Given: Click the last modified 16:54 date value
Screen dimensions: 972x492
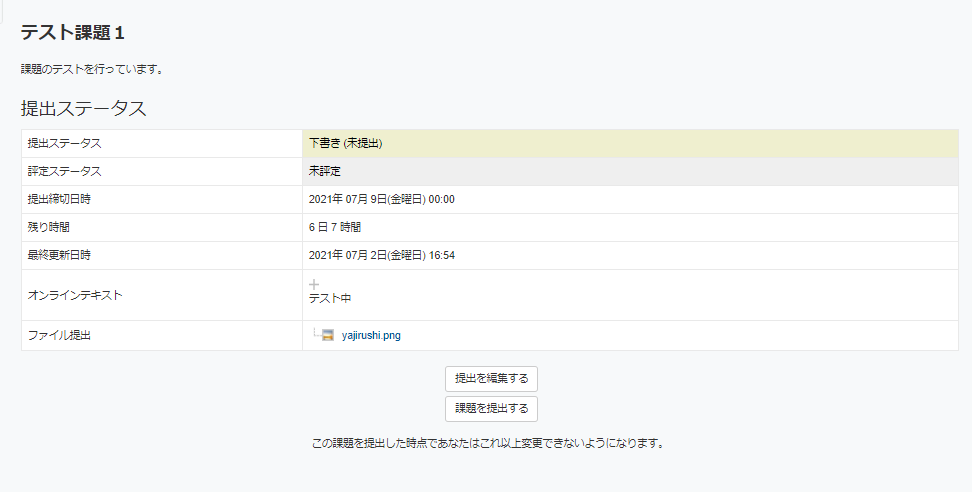Looking at the screenshot, I should [x=382, y=255].
